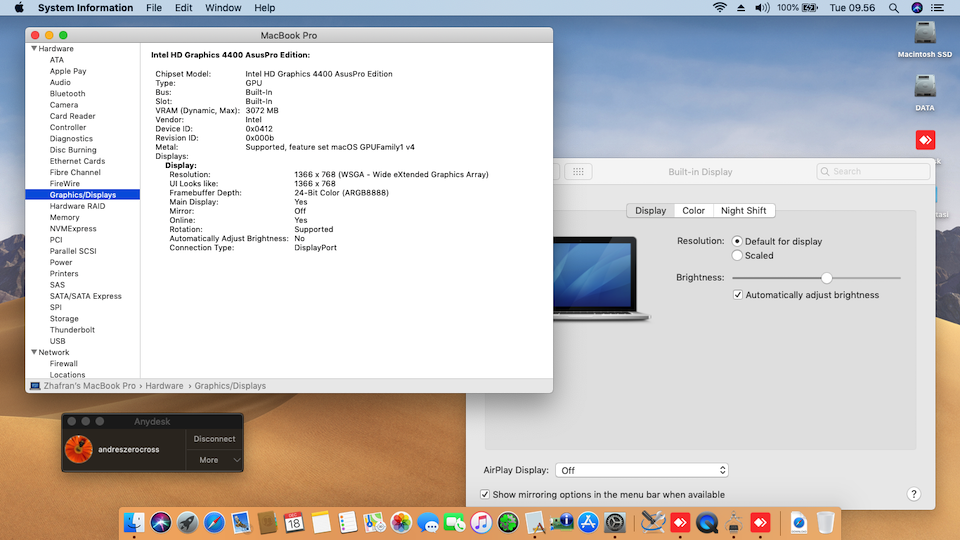The height and width of the screenshot is (540, 960).
Task: Open Messages icon in the dock
Action: (x=428, y=523)
